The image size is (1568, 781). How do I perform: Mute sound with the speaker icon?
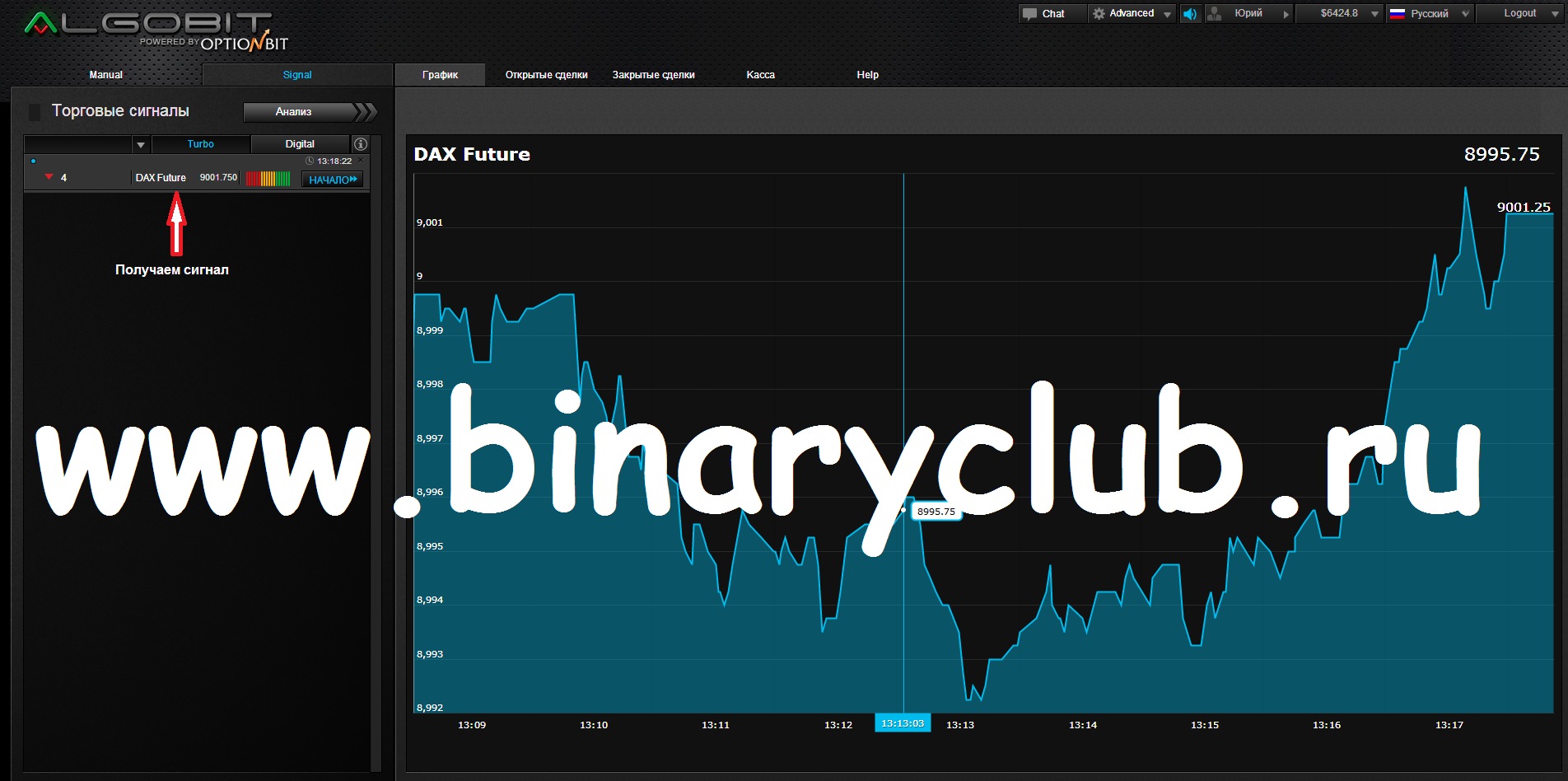tap(1190, 14)
